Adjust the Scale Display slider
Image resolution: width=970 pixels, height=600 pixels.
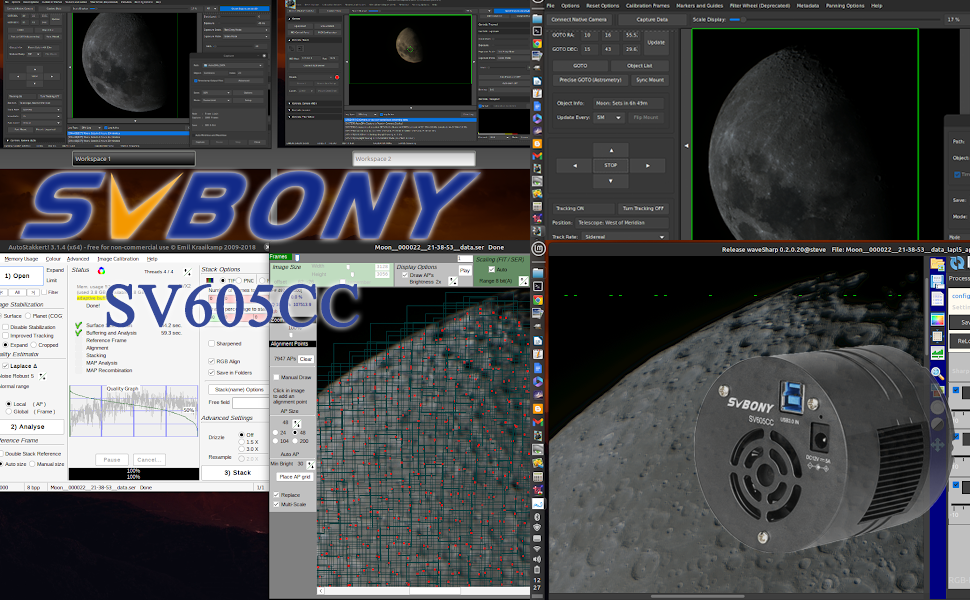pos(834,20)
